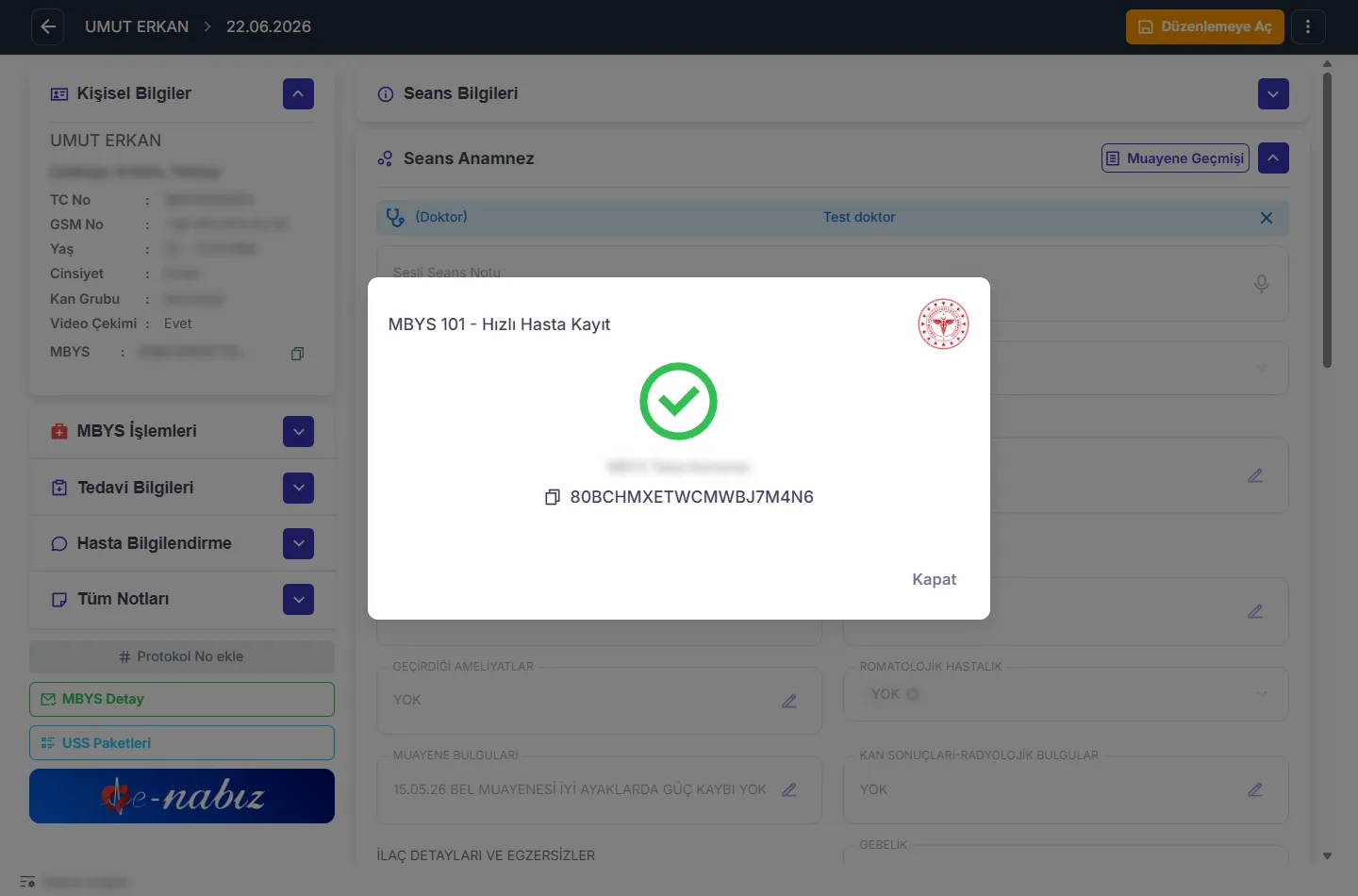The image size is (1358, 896).
Task: Edit the right-column field above Romatolojik Hastalık
Action: (1255, 612)
